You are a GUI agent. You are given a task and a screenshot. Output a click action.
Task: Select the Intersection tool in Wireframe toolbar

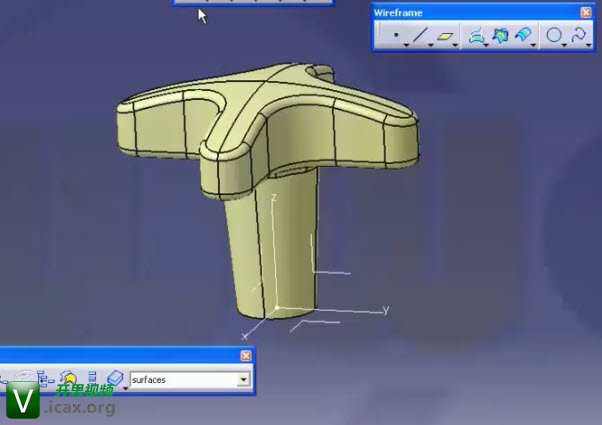[x=500, y=36]
